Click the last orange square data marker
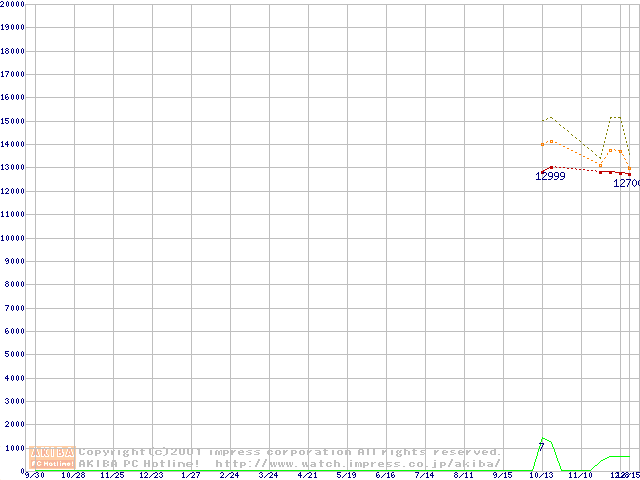Image resolution: width=640 pixels, height=480 pixels. click(x=629, y=168)
